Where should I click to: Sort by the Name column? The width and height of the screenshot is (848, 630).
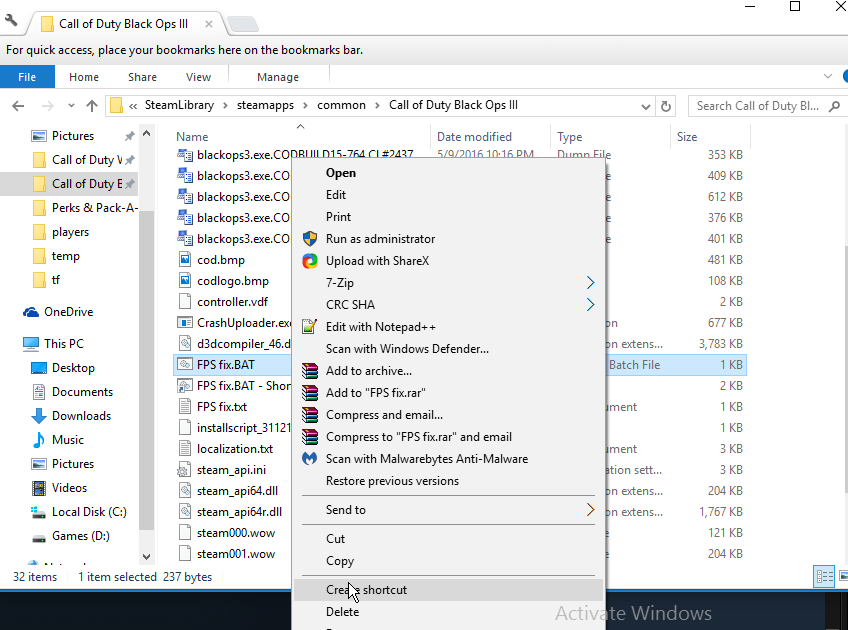[x=192, y=137]
